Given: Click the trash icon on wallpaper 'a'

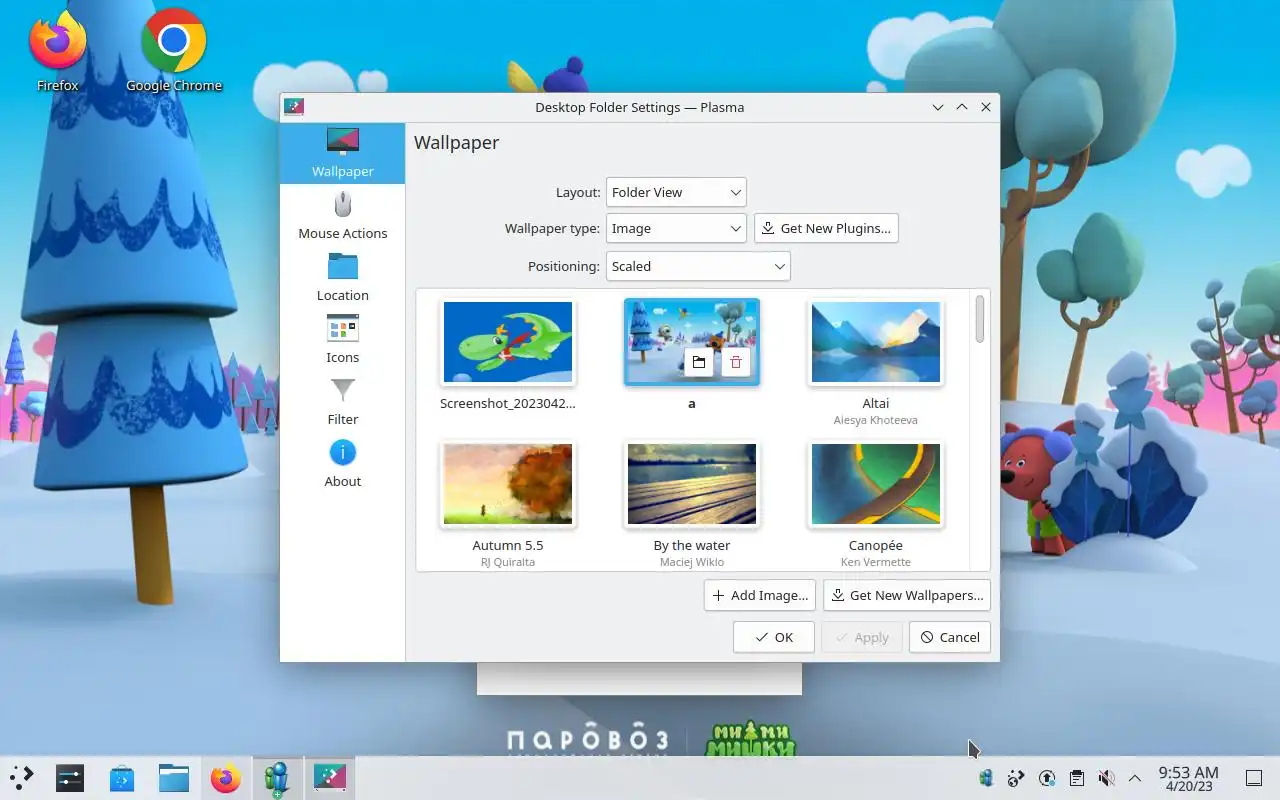Looking at the screenshot, I should point(736,362).
